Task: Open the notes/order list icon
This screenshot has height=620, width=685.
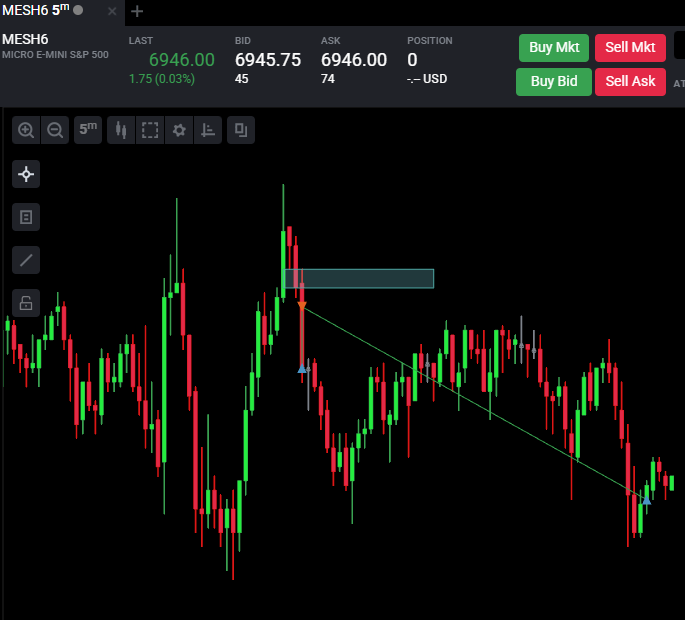Action: [x=26, y=217]
